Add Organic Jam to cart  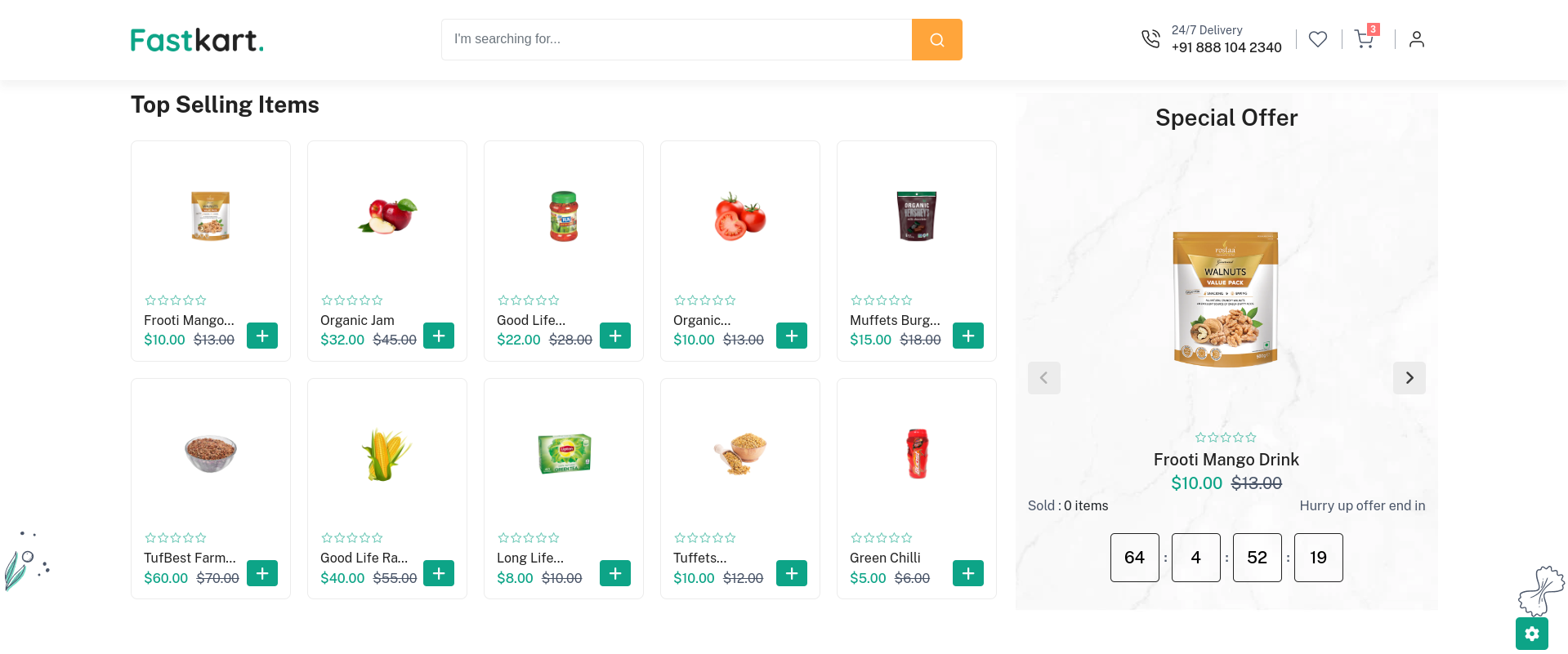pyautogui.click(x=439, y=336)
